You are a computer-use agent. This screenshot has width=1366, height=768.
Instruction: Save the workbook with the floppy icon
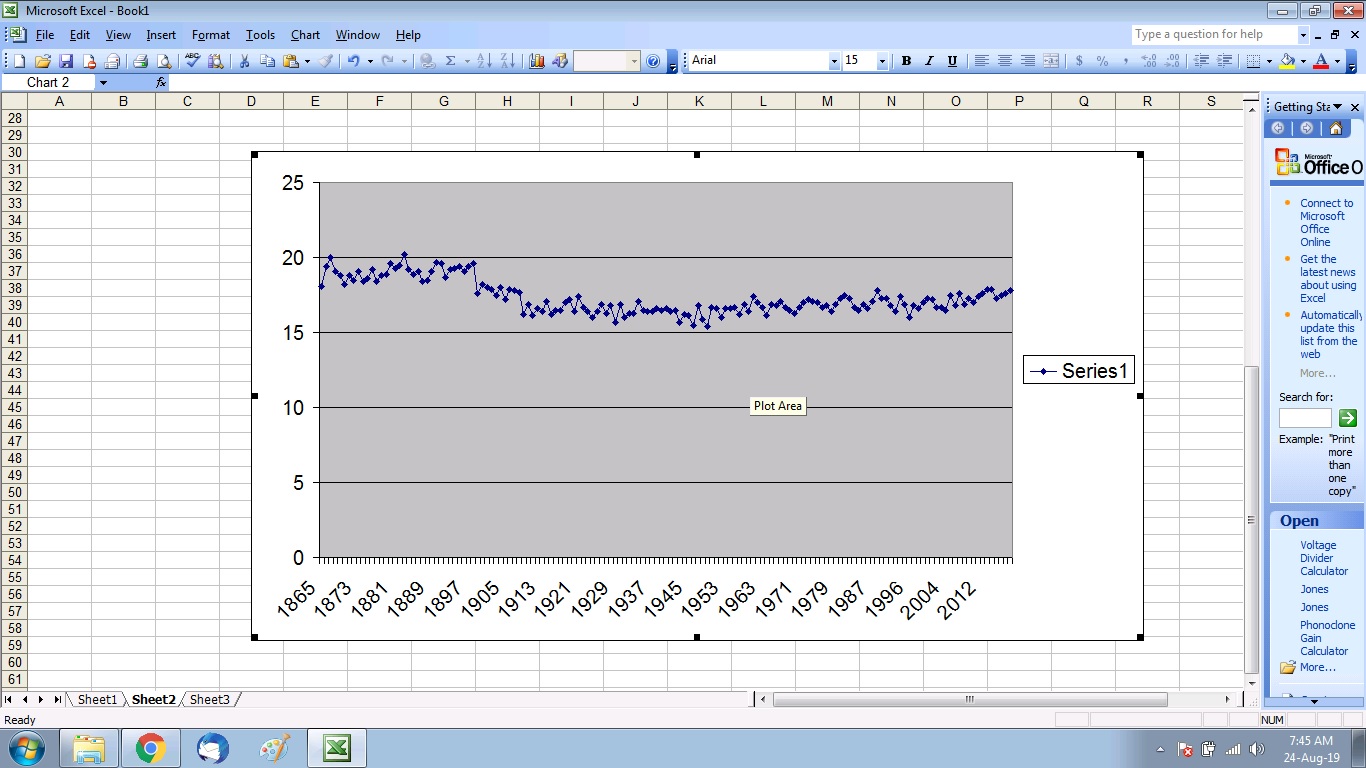pyautogui.click(x=66, y=61)
